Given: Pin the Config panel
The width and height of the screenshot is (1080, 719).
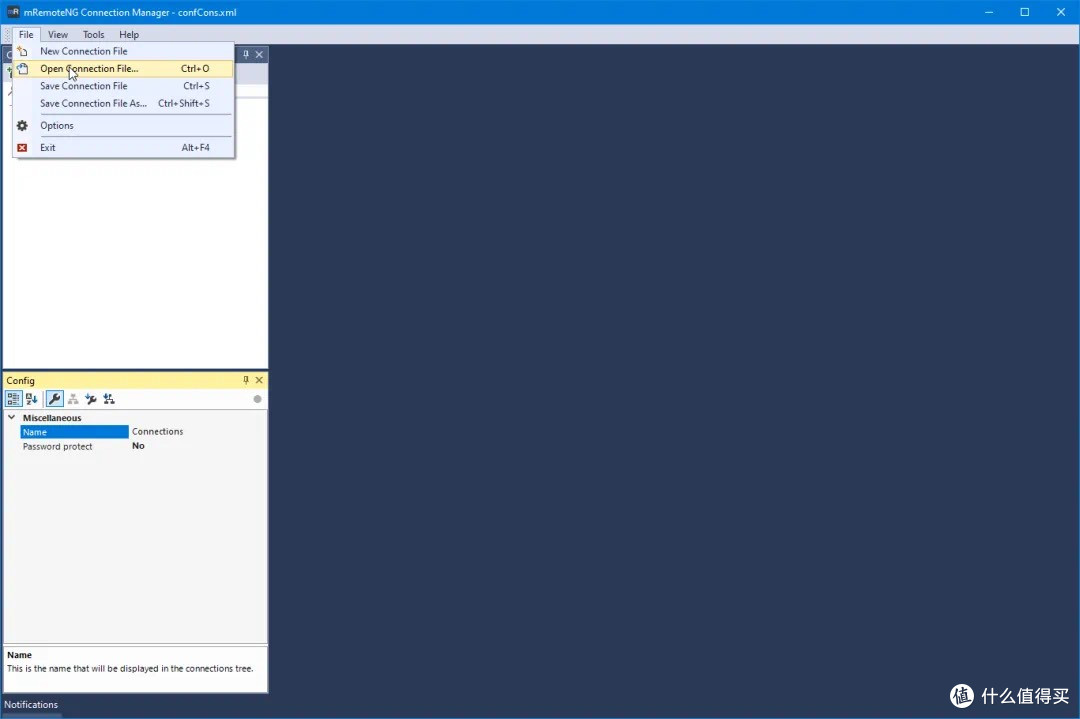Looking at the screenshot, I should tap(246, 380).
